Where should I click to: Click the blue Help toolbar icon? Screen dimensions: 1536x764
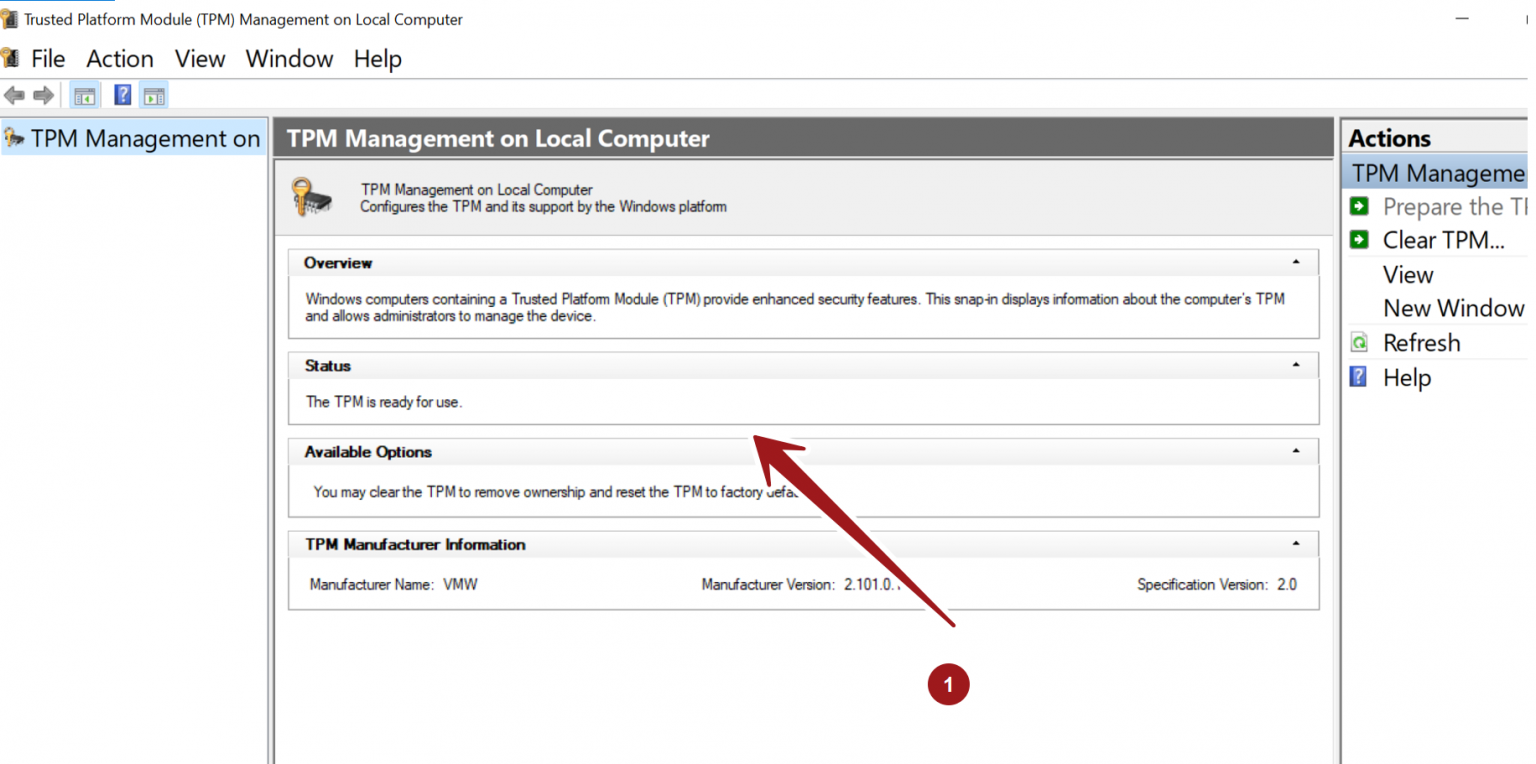[122, 95]
